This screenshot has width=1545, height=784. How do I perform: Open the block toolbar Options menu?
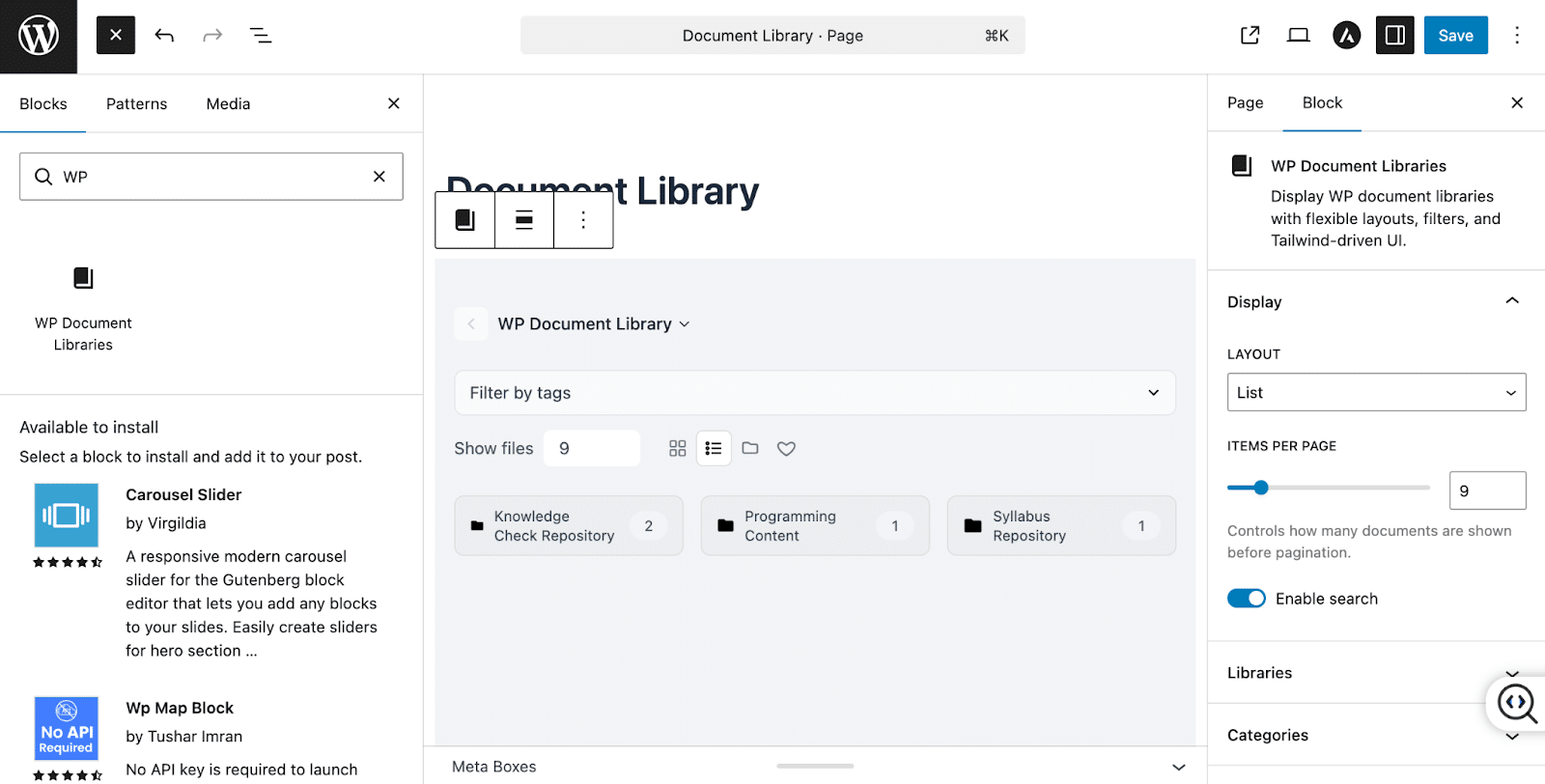pyautogui.click(x=583, y=220)
